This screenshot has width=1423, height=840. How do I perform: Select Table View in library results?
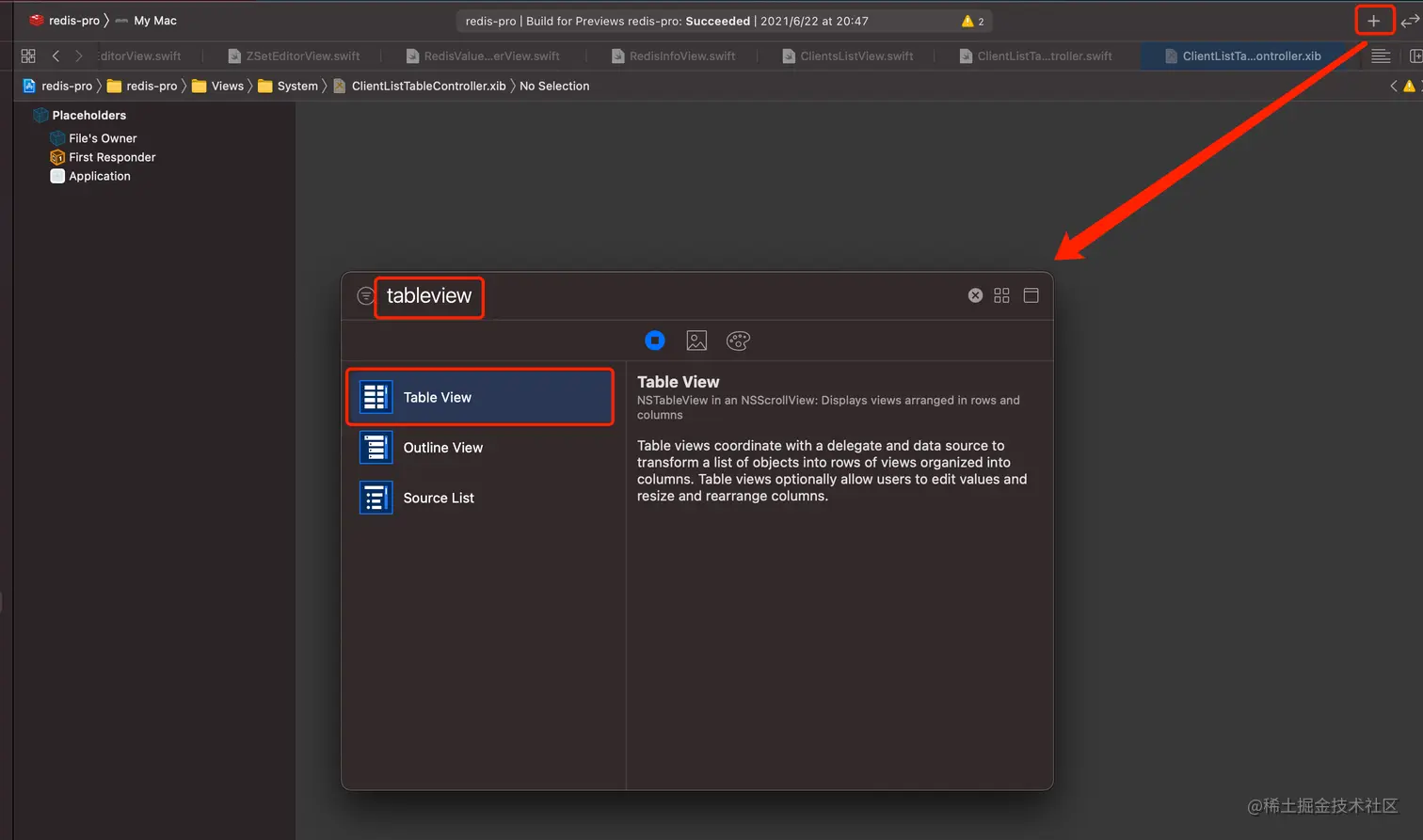pyautogui.click(x=480, y=397)
